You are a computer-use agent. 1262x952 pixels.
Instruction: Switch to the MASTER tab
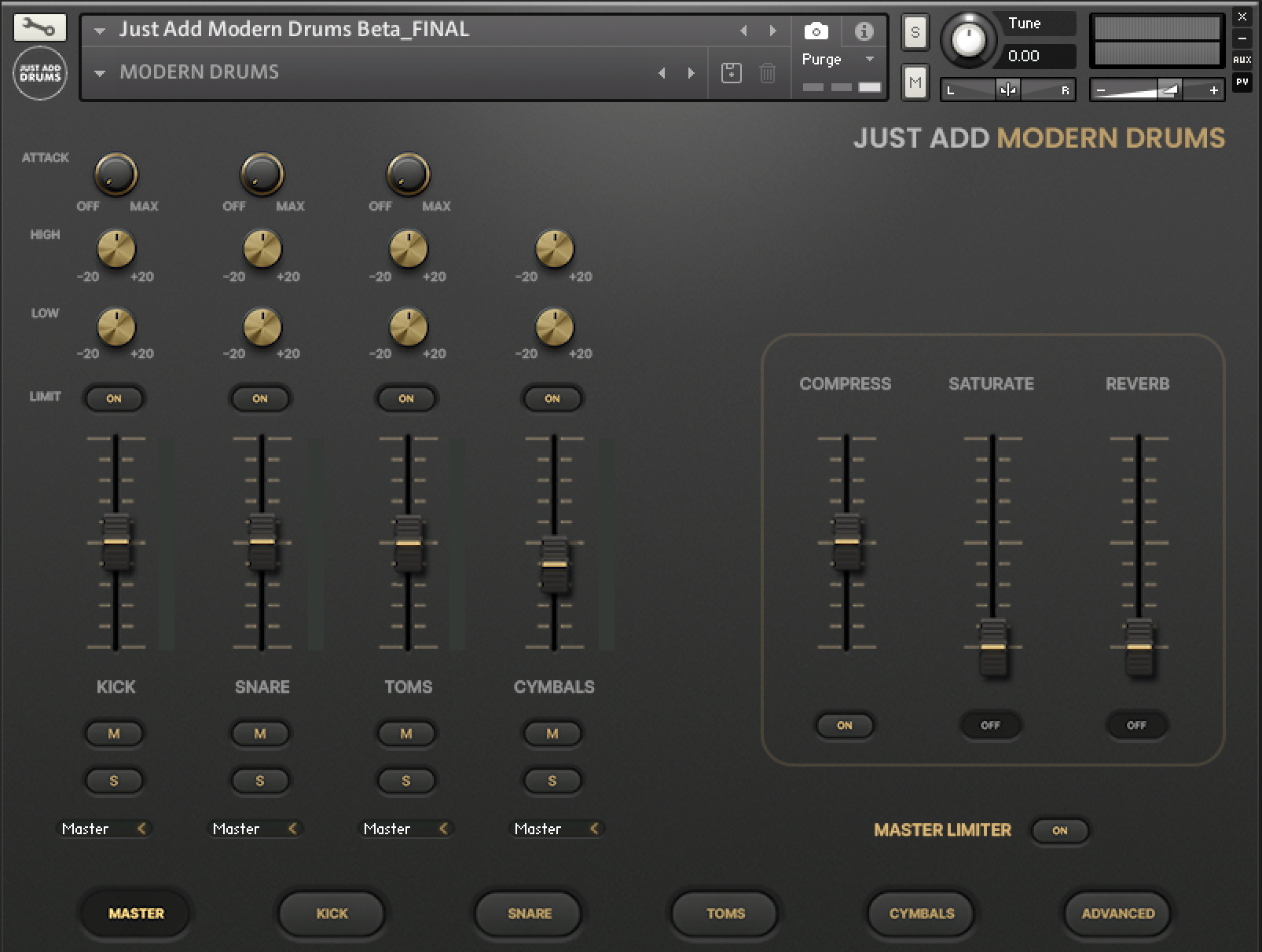coord(136,914)
